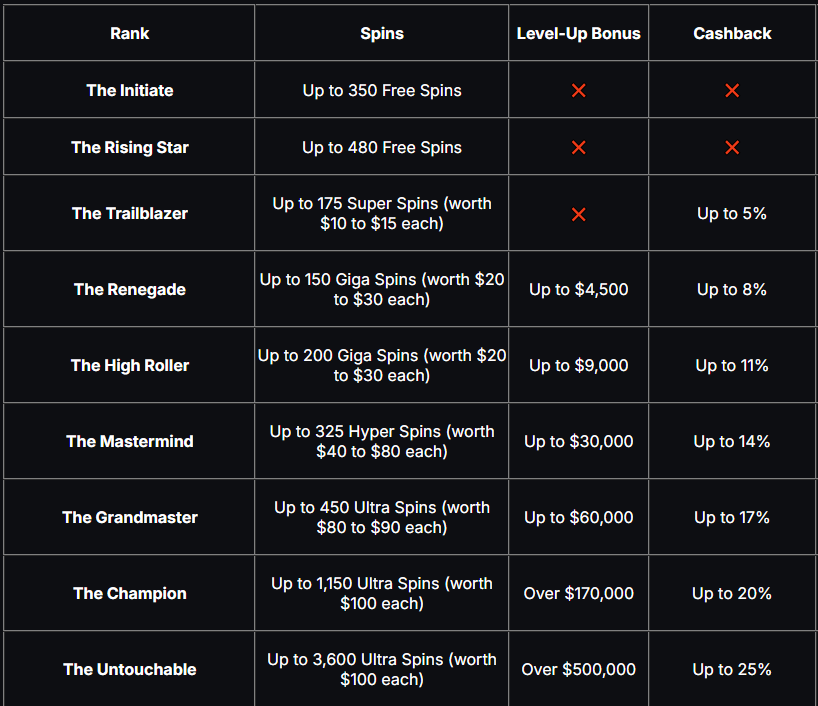Select the "Over $500,000" bonus cell

(x=578, y=669)
